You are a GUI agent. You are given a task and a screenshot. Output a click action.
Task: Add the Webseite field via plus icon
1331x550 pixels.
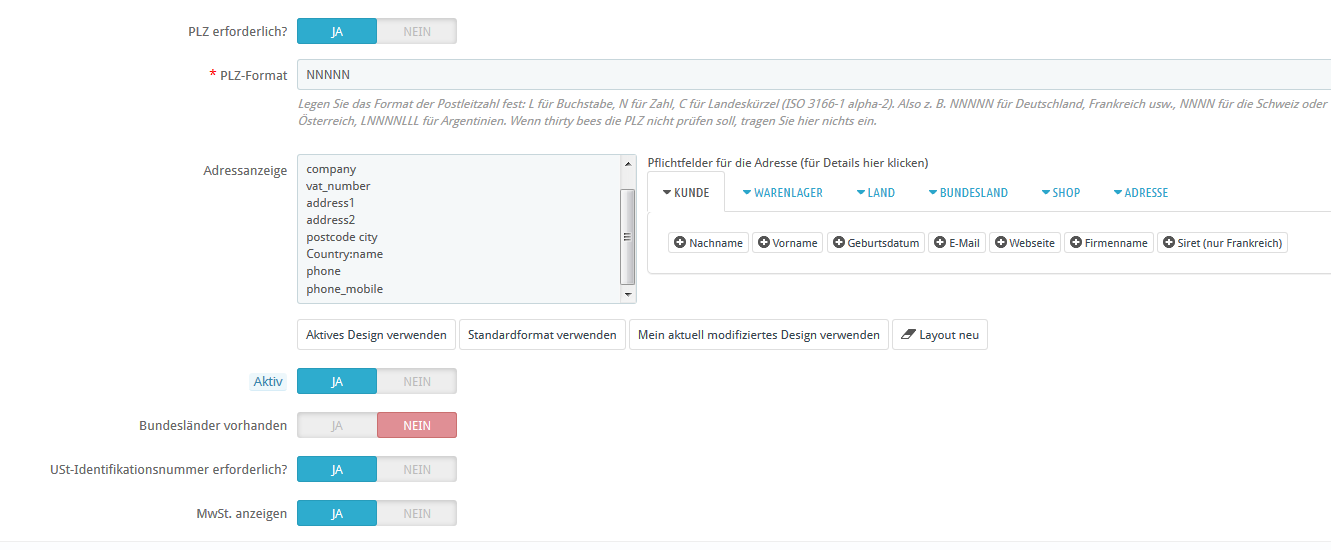(x=1000, y=243)
